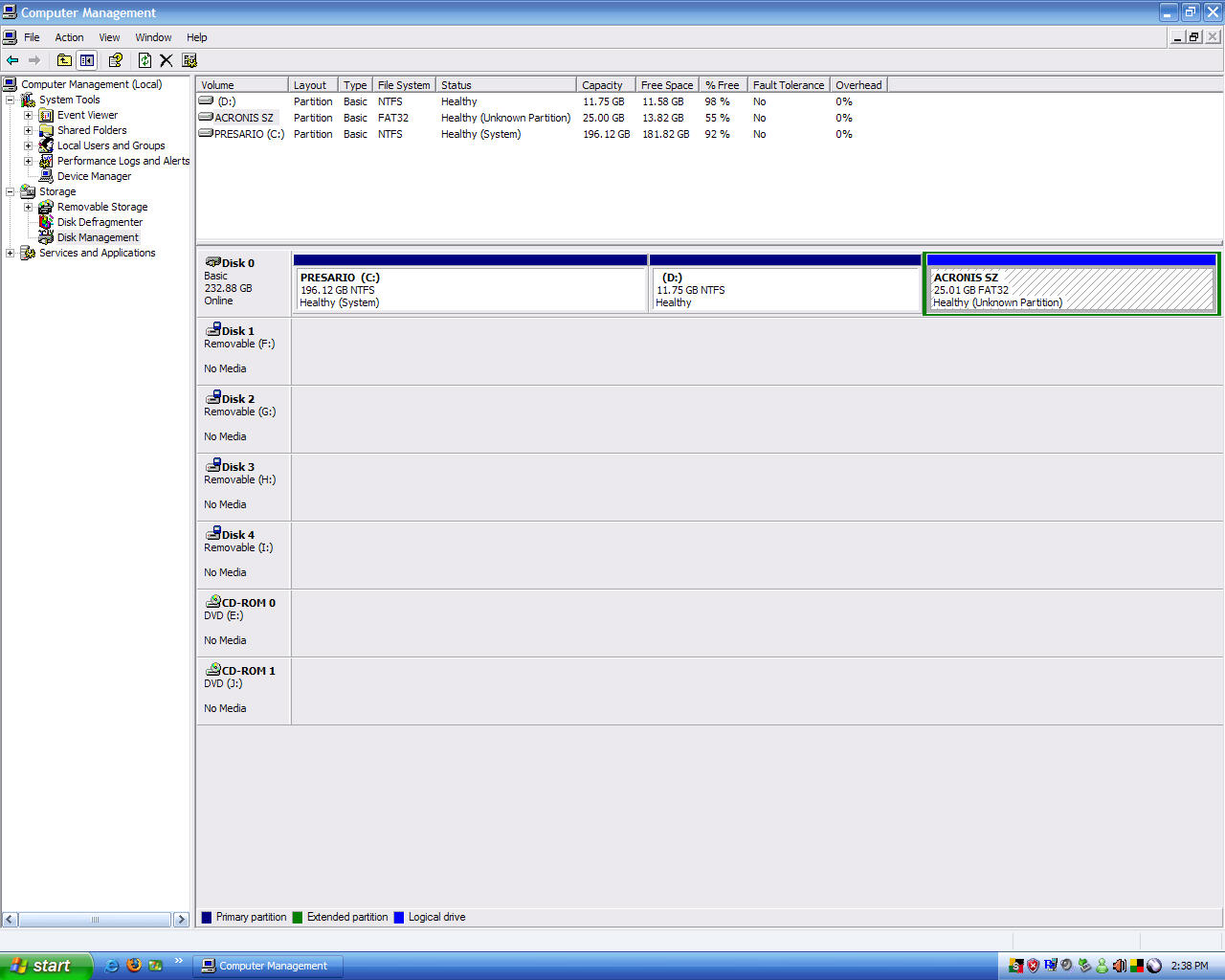
Task: Click the Extended partition legend swatch
Action: point(298,917)
